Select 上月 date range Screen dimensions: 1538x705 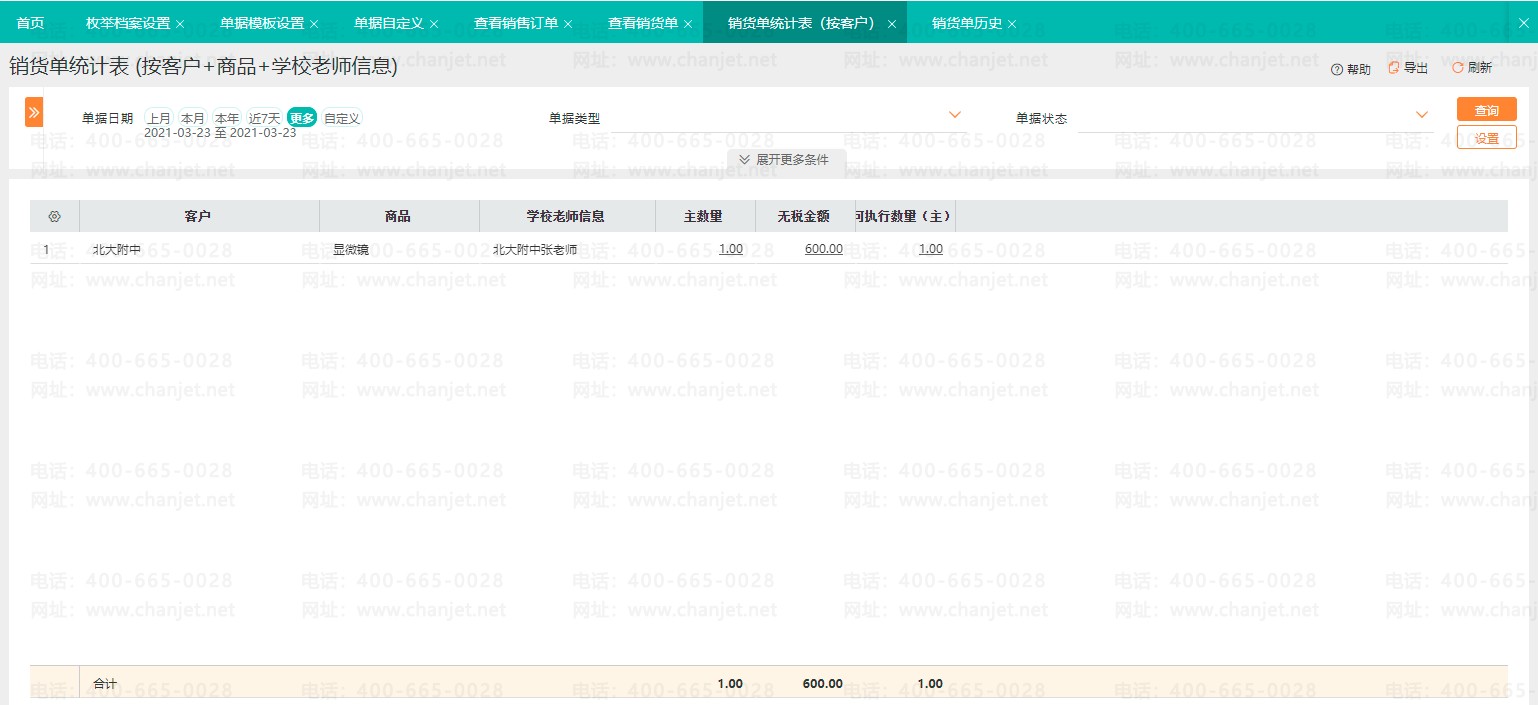pyautogui.click(x=159, y=118)
